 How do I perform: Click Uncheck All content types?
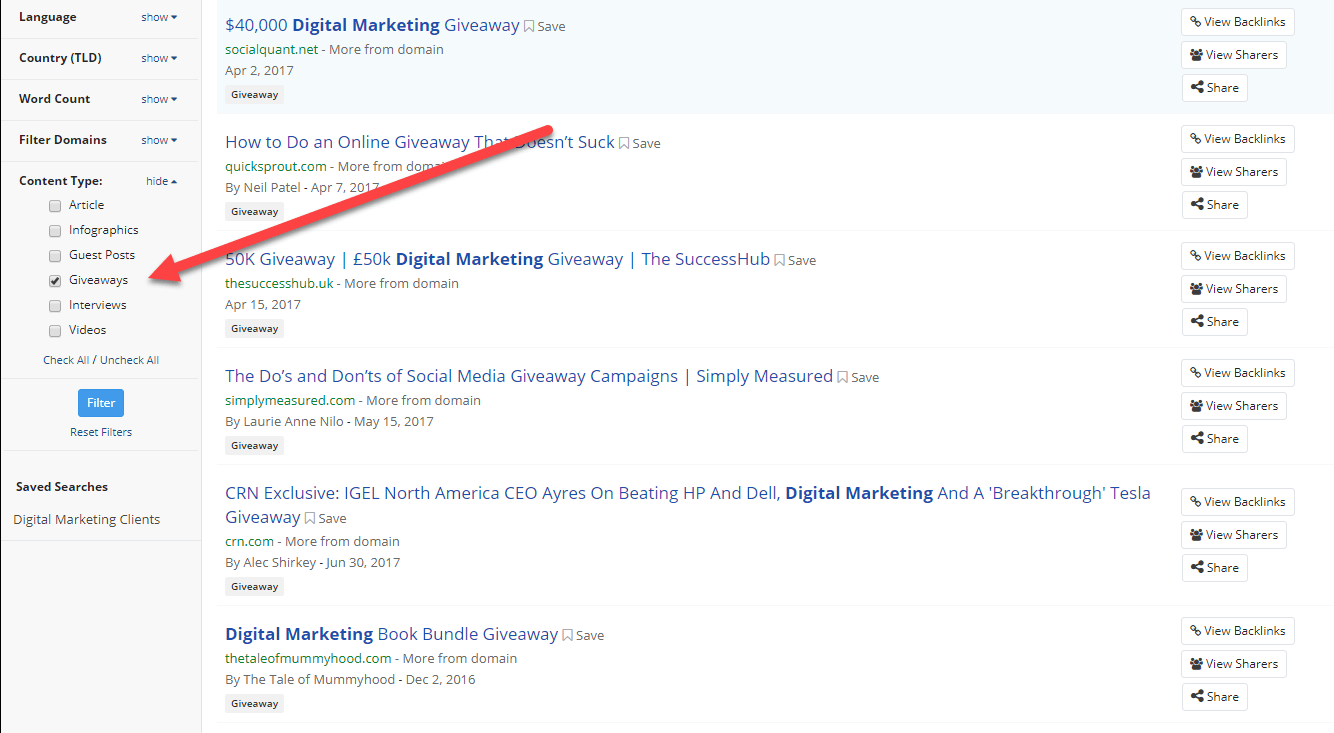click(129, 360)
